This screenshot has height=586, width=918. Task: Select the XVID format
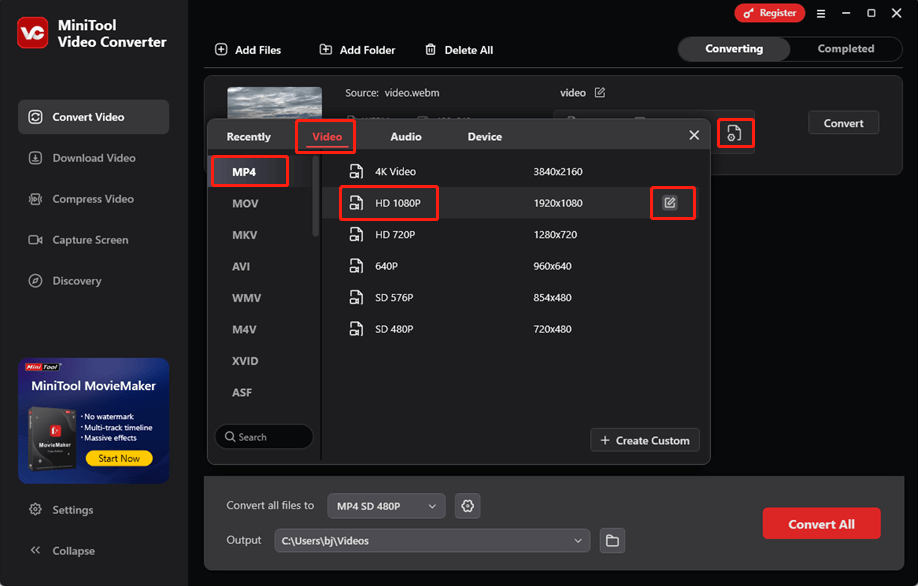click(245, 361)
